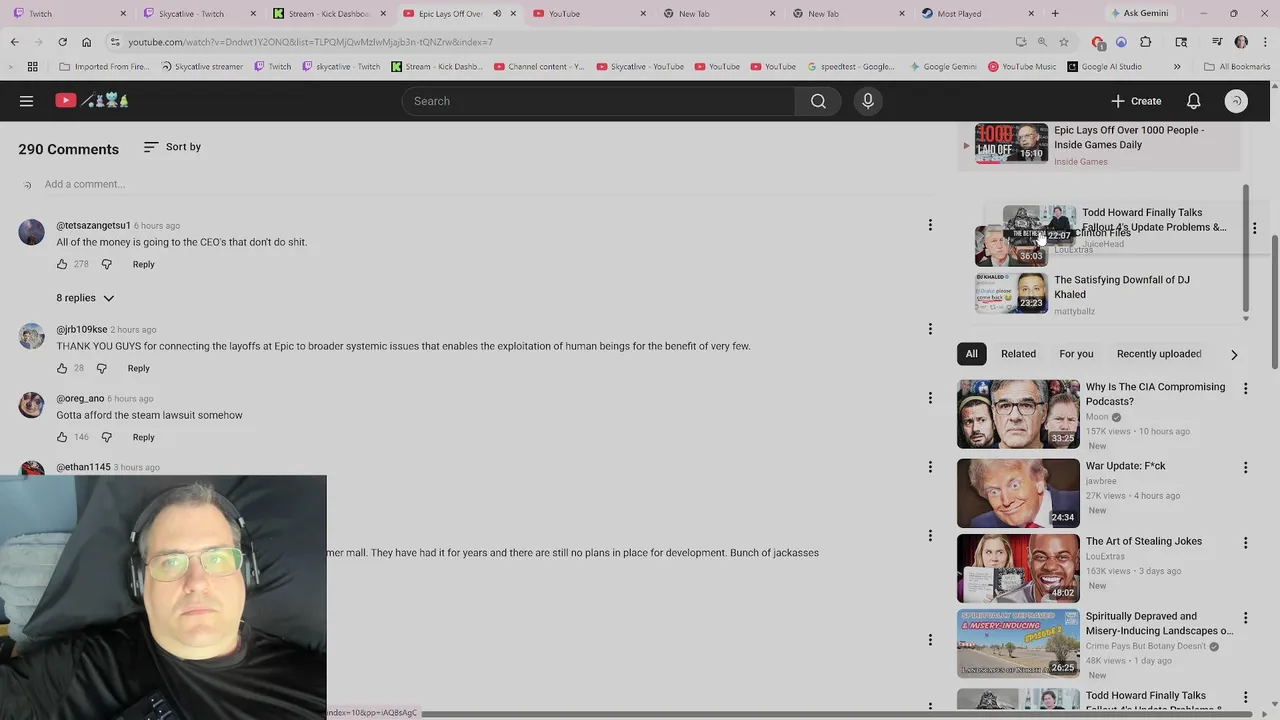Expand the 8 replies thread

tap(85, 298)
